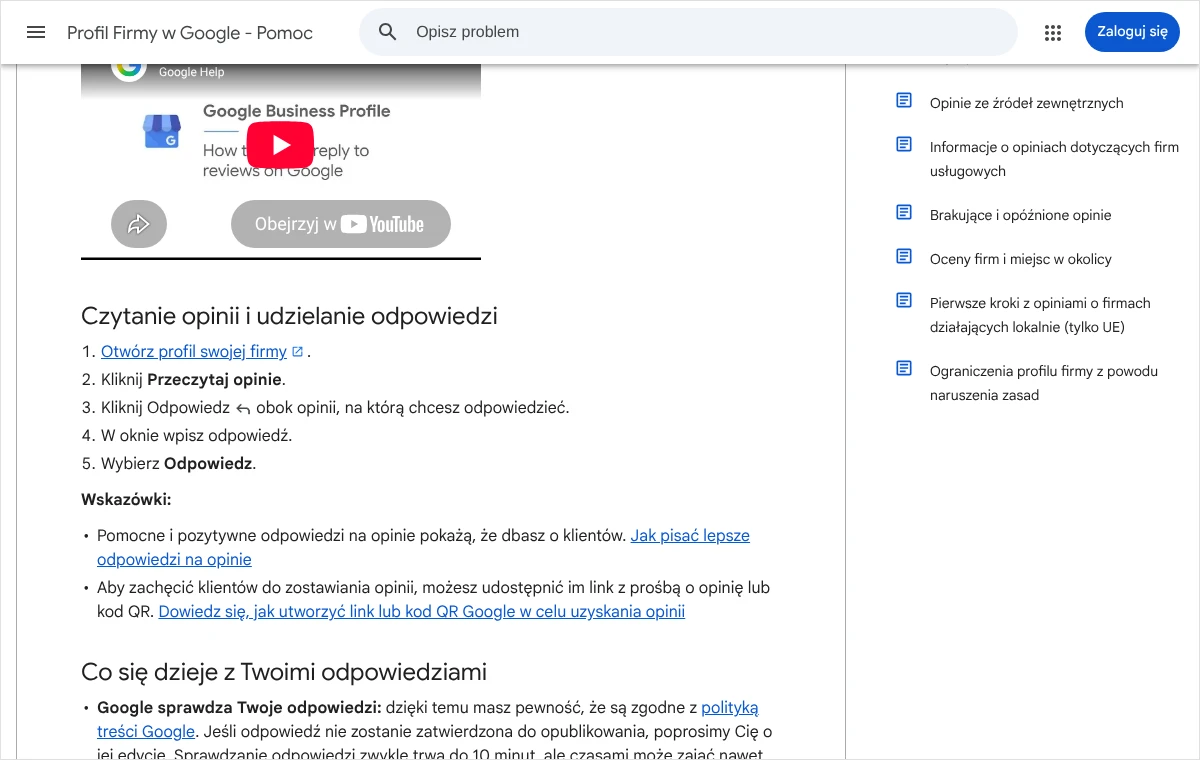The image size is (1200, 760).
Task: Click the Wskazówki: label
Action: (x=126, y=499)
